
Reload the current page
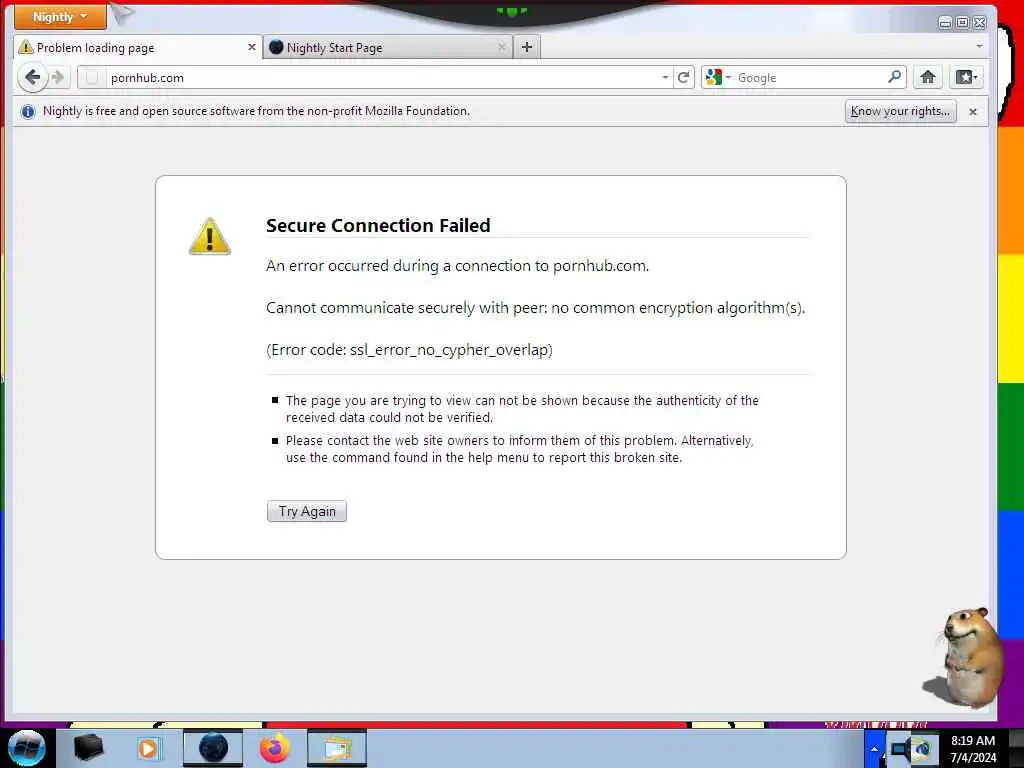coord(684,78)
